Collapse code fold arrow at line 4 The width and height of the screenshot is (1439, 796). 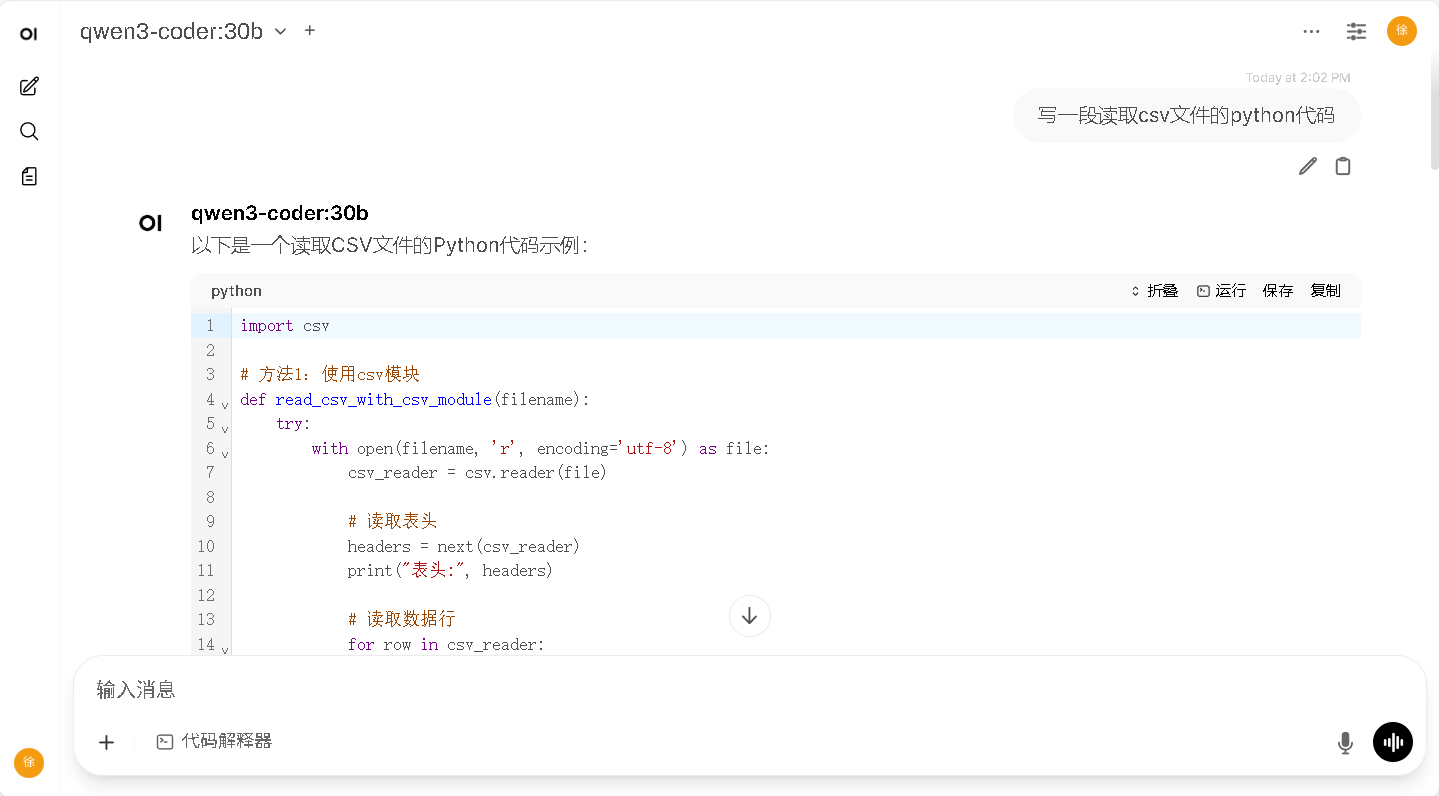(x=225, y=405)
